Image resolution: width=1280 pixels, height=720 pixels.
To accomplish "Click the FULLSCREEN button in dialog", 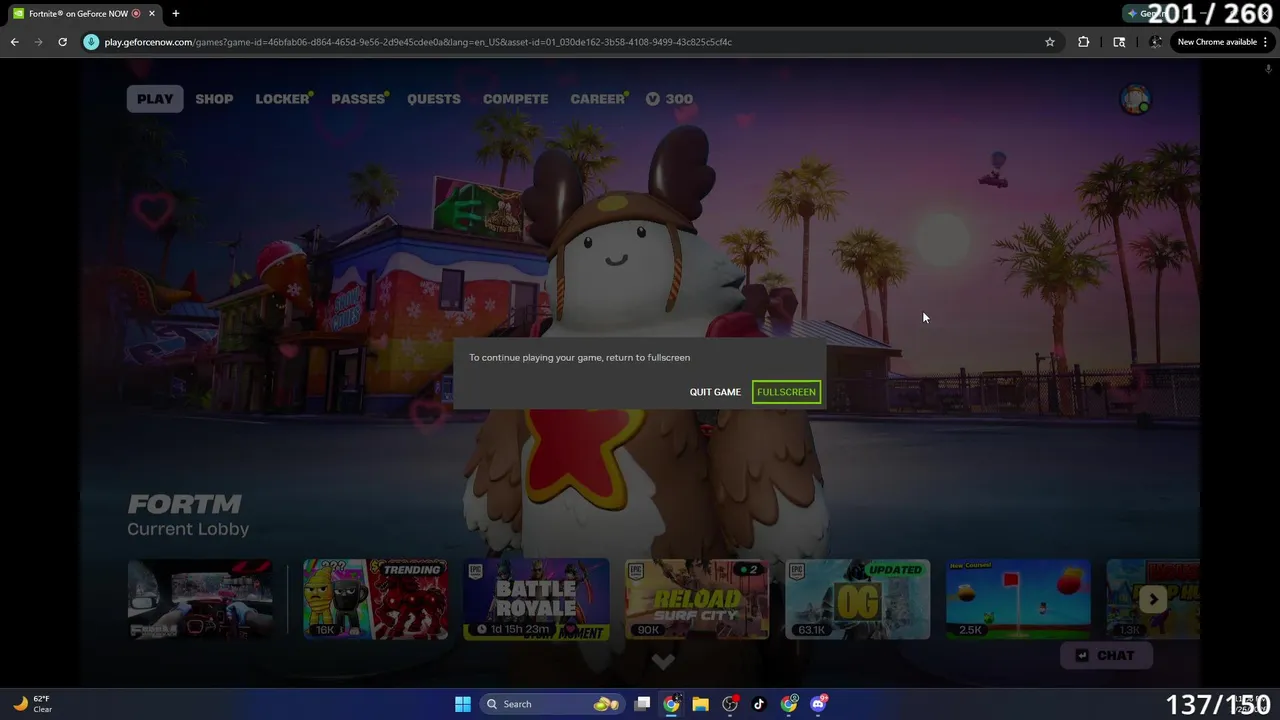I will tap(786, 392).
